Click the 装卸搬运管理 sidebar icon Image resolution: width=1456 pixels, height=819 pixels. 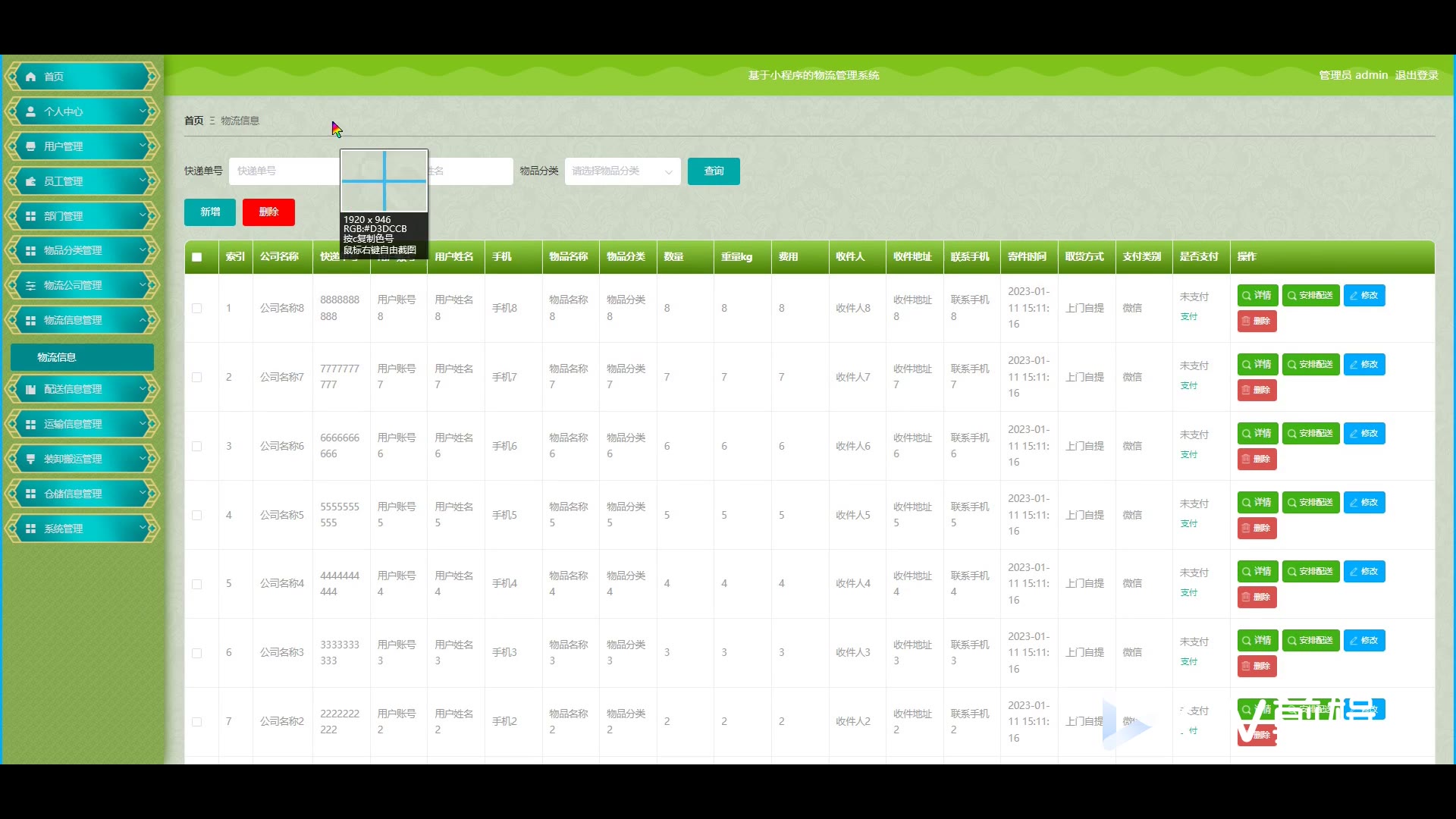[30, 459]
